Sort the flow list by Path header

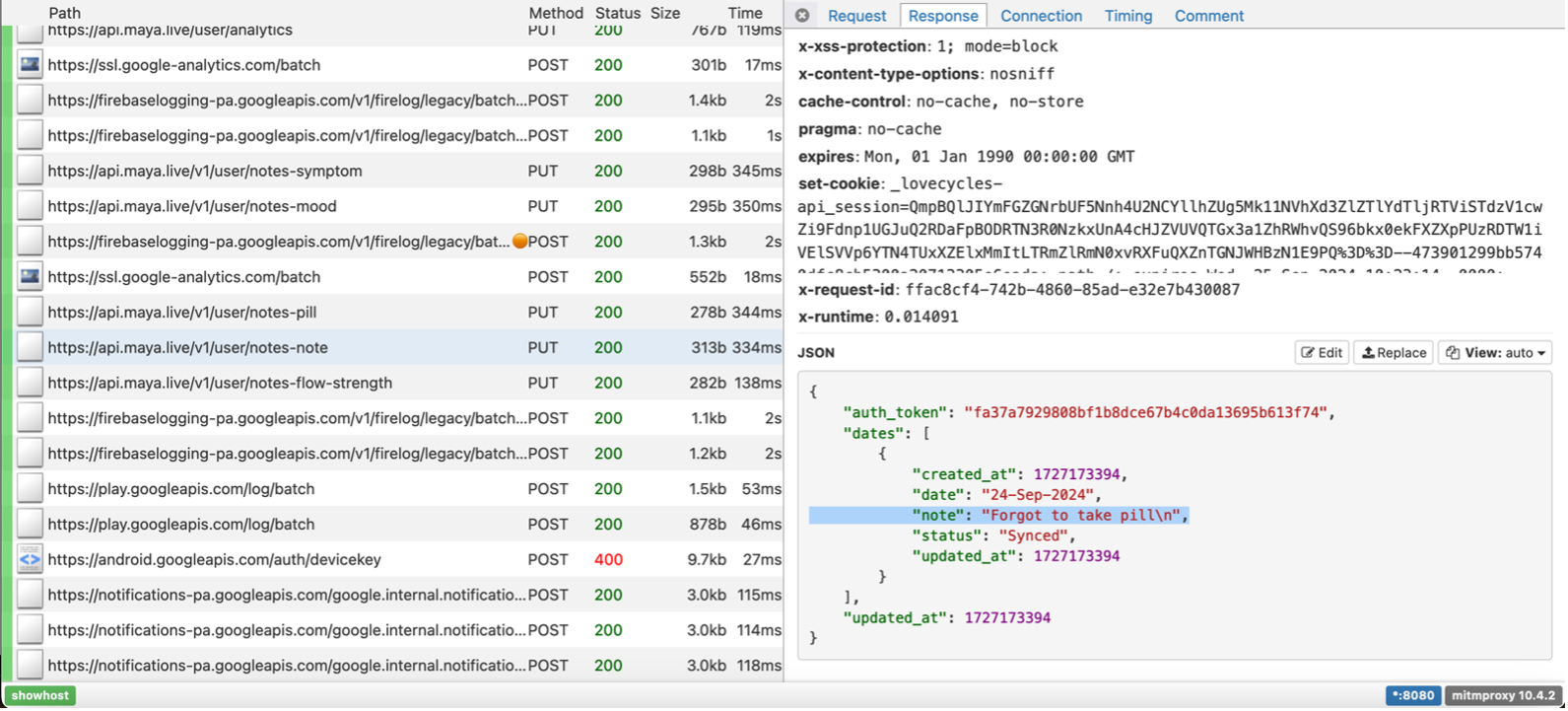point(65,14)
